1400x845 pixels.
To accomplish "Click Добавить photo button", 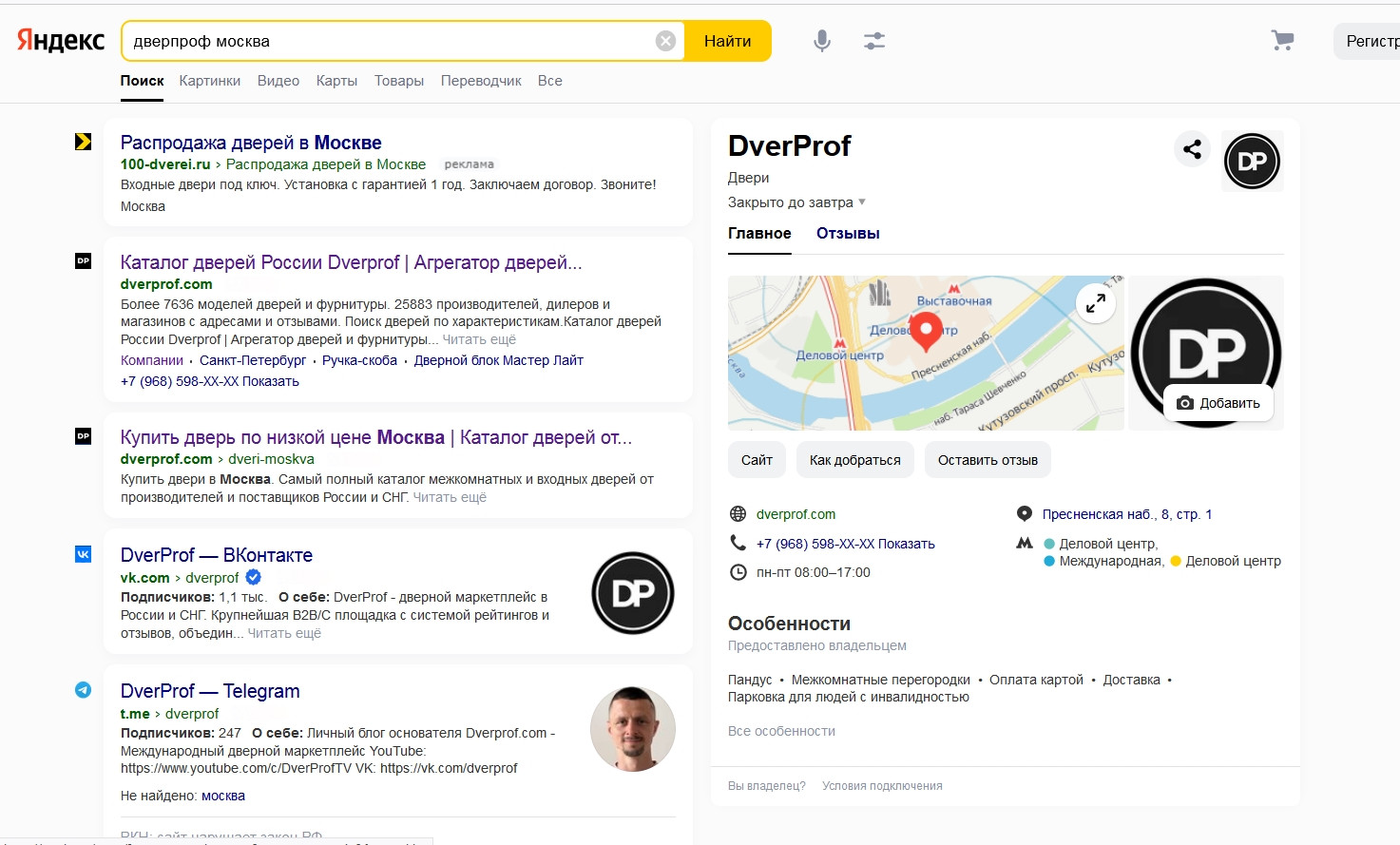I will [1218, 403].
